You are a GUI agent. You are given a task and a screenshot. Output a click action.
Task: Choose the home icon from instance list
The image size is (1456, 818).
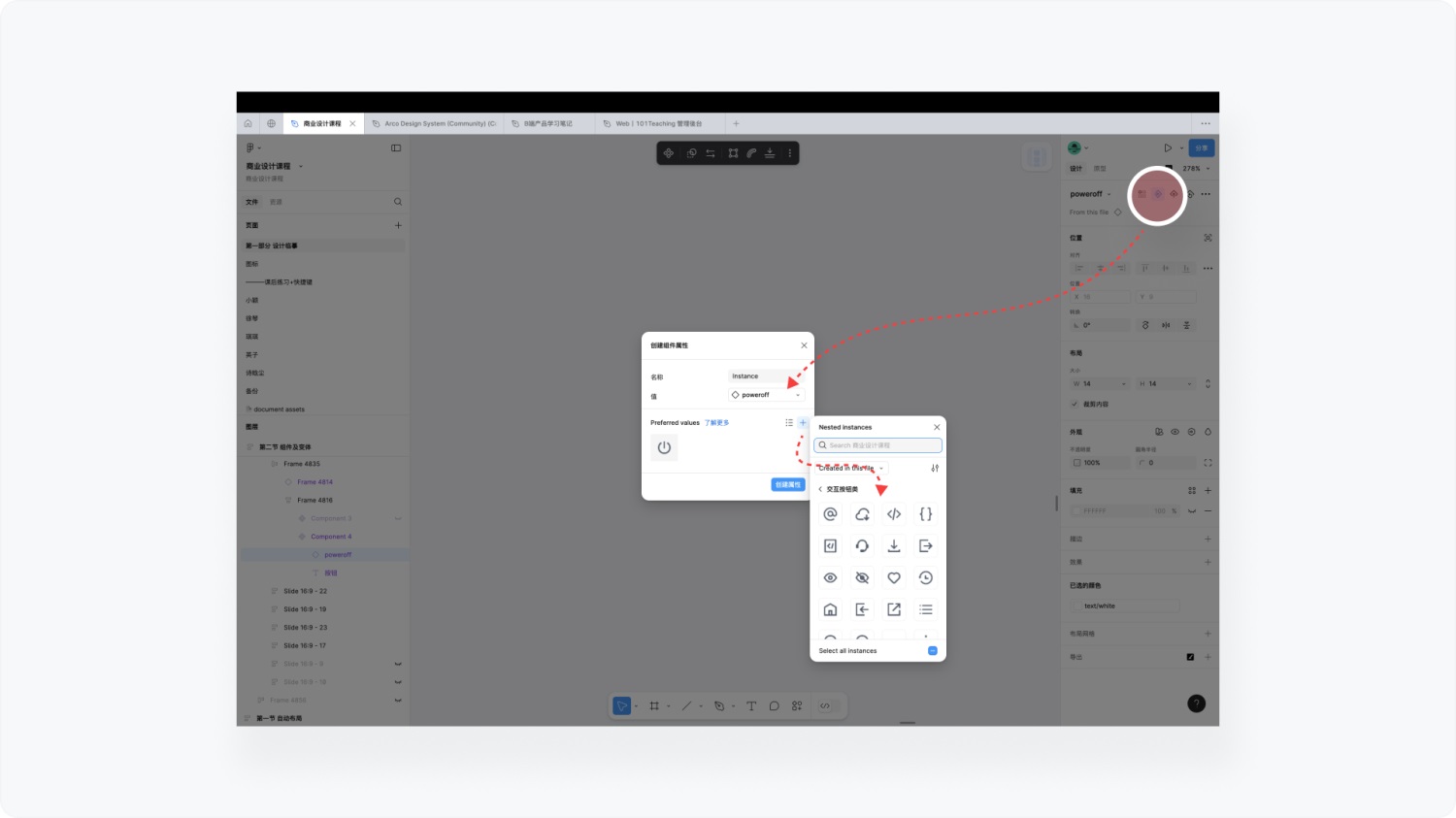click(830, 609)
